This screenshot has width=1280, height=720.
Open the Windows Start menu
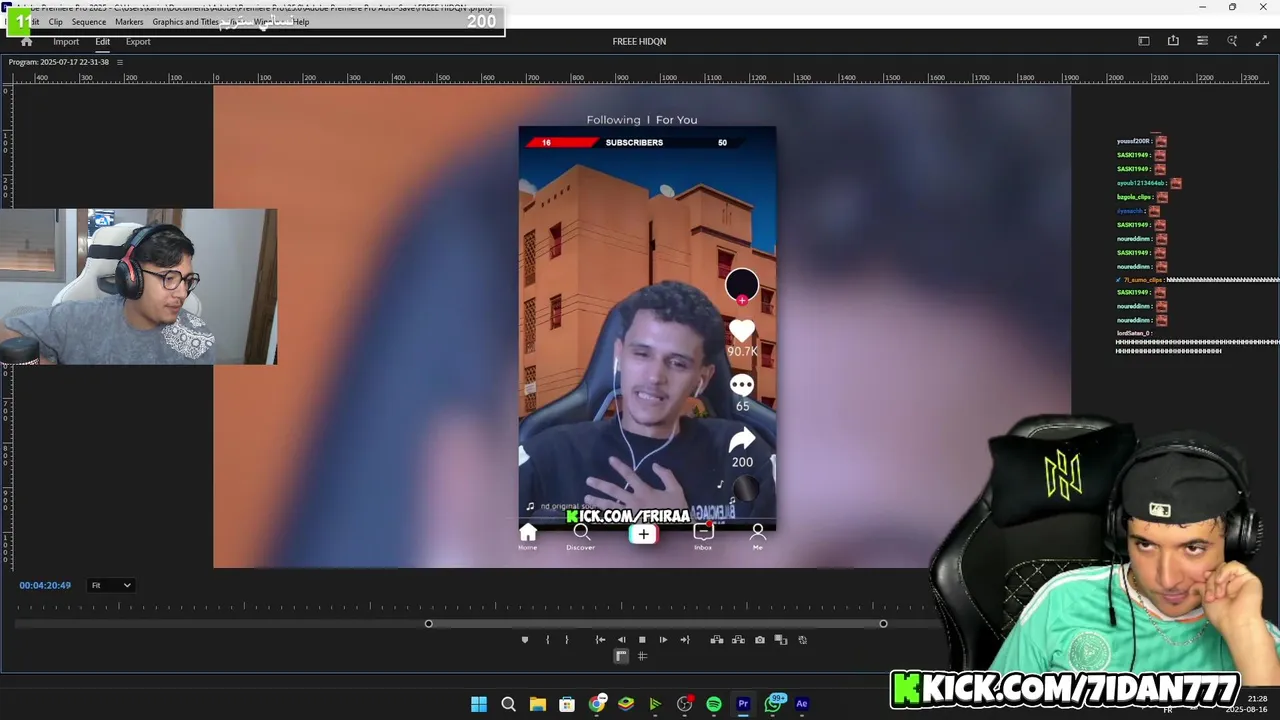click(479, 704)
